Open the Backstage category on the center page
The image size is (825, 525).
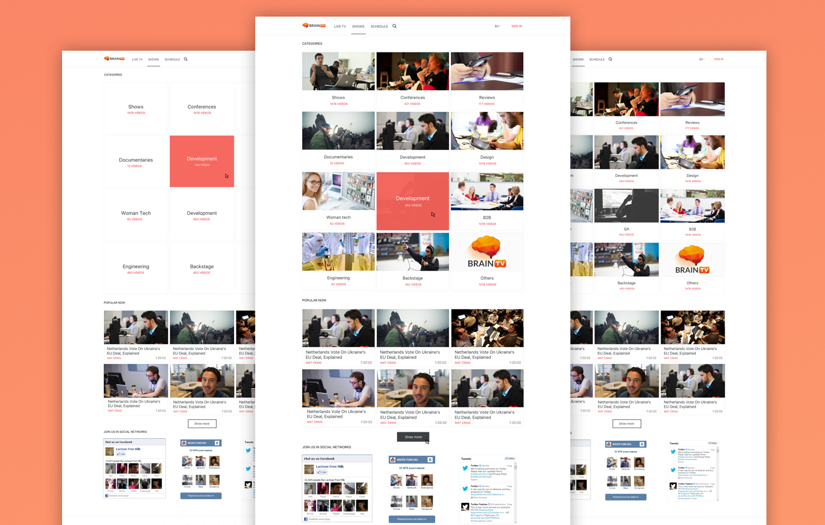412,260
